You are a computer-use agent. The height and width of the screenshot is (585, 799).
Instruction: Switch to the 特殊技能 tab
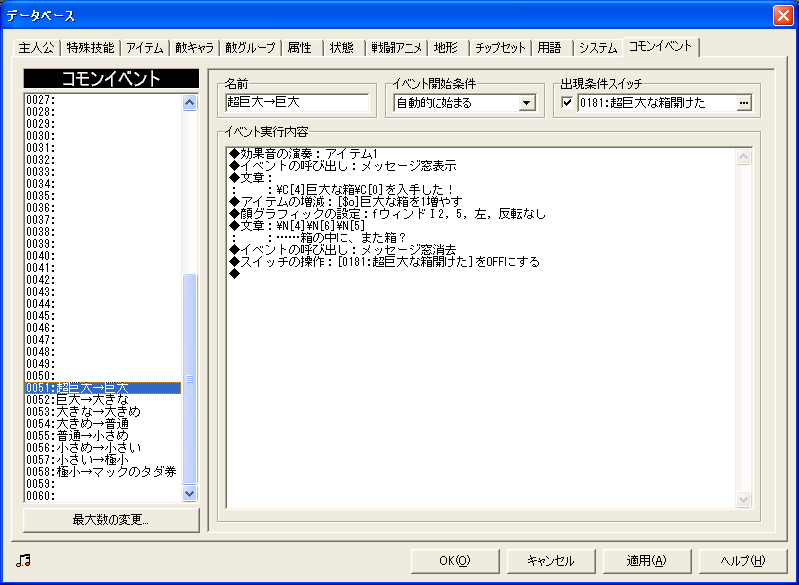[90, 48]
